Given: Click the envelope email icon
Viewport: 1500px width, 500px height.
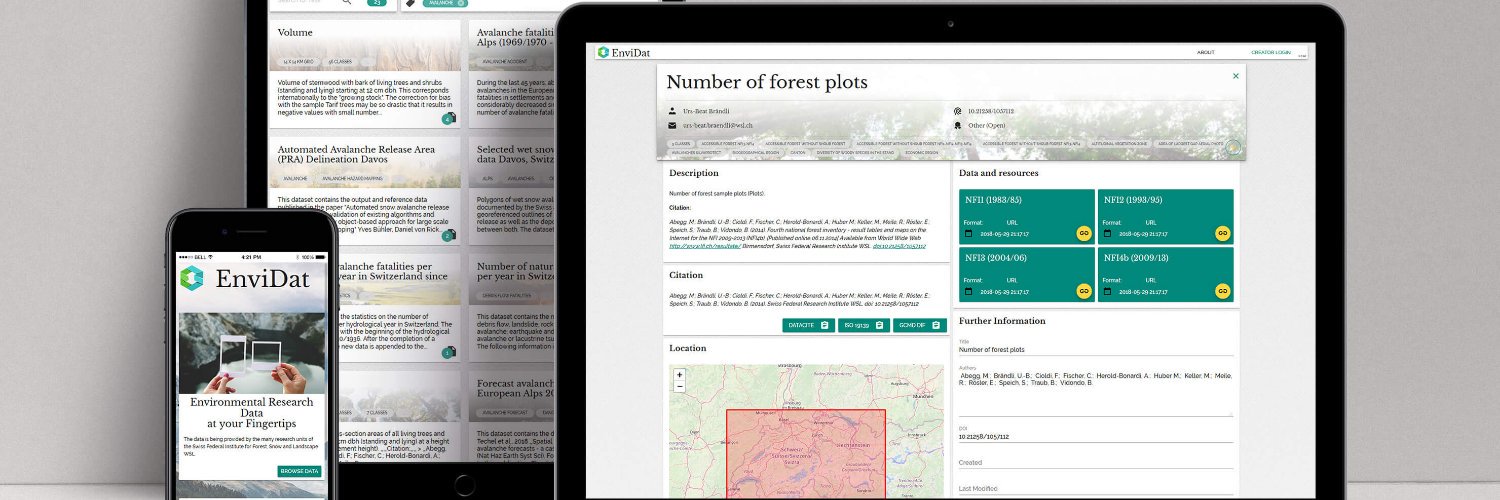Looking at the screenshot, I should tap(672, 126).
